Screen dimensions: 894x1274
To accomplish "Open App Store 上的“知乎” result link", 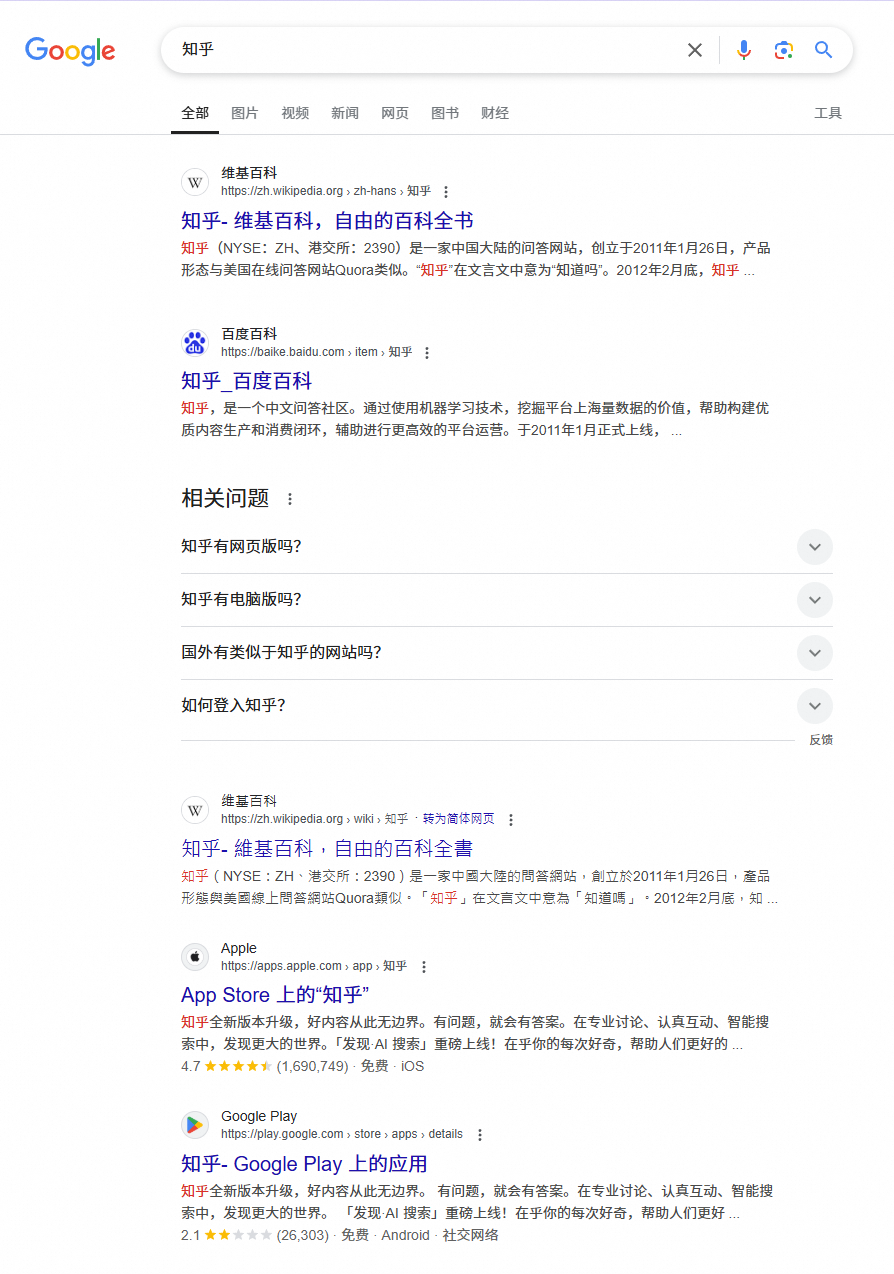I will (275, 995).
